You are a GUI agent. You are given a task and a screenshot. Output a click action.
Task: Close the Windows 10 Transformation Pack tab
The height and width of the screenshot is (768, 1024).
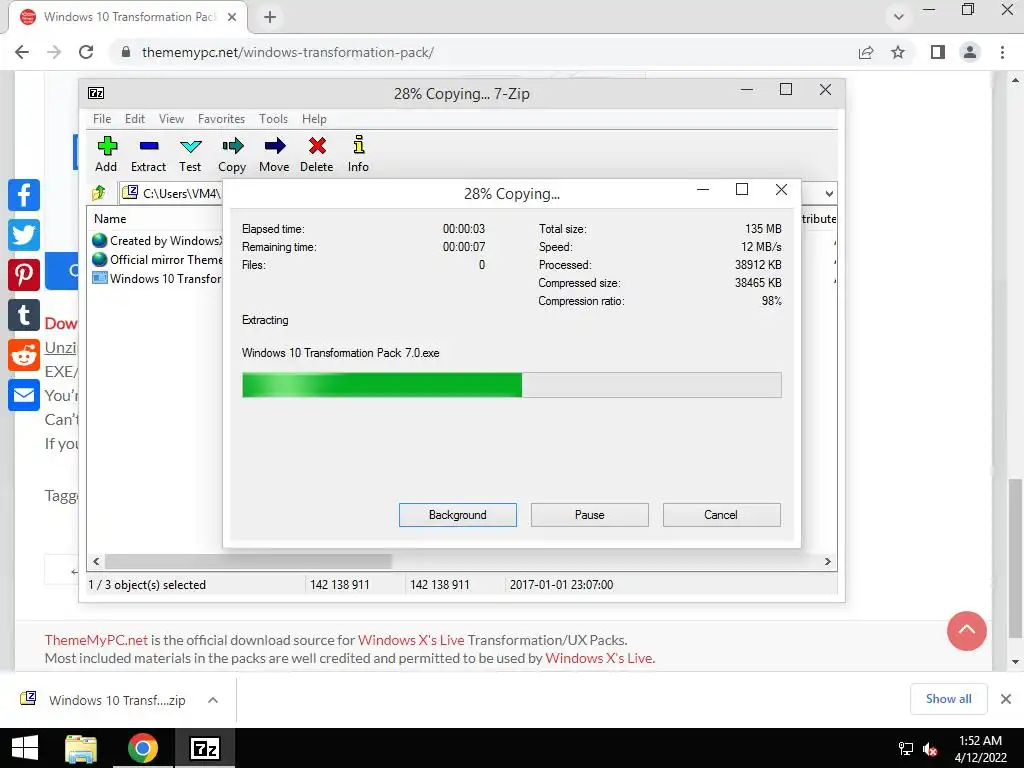point(232,18)
